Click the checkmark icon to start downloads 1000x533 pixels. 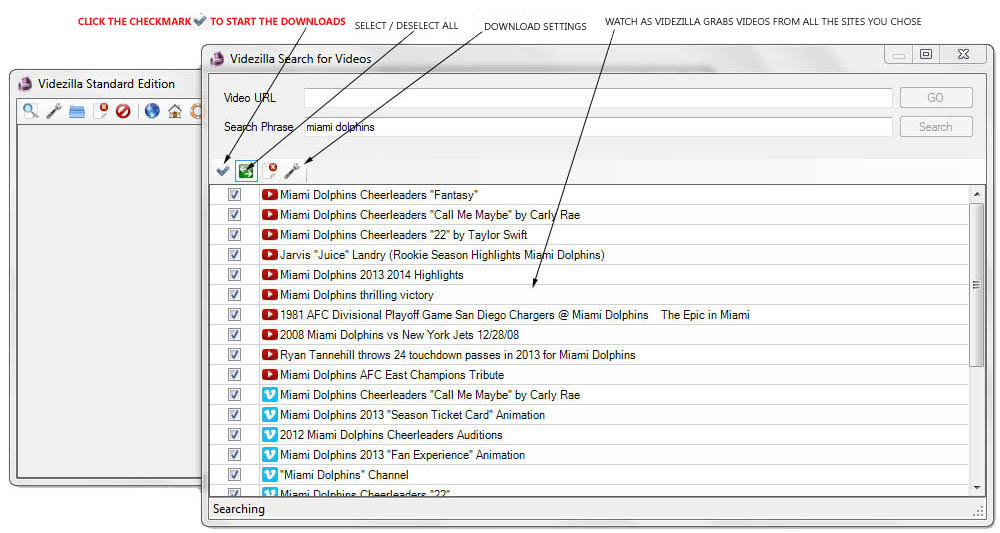pos(223,171)
